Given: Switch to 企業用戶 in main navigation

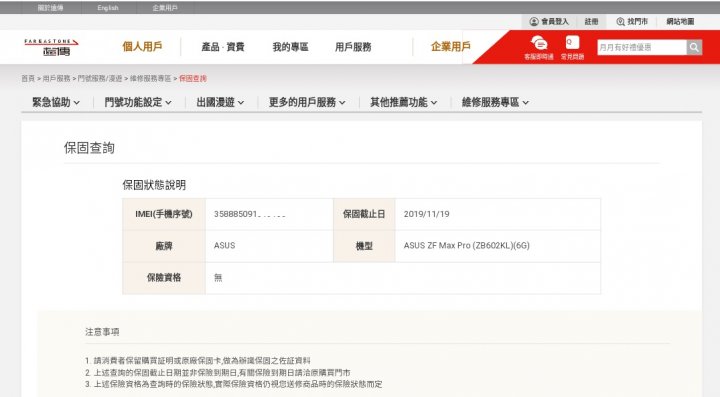Looking at the screenshot, I should 451,46.
